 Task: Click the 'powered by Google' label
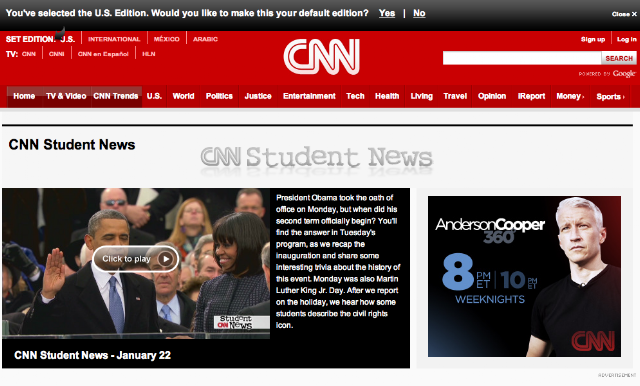point(607,74)
